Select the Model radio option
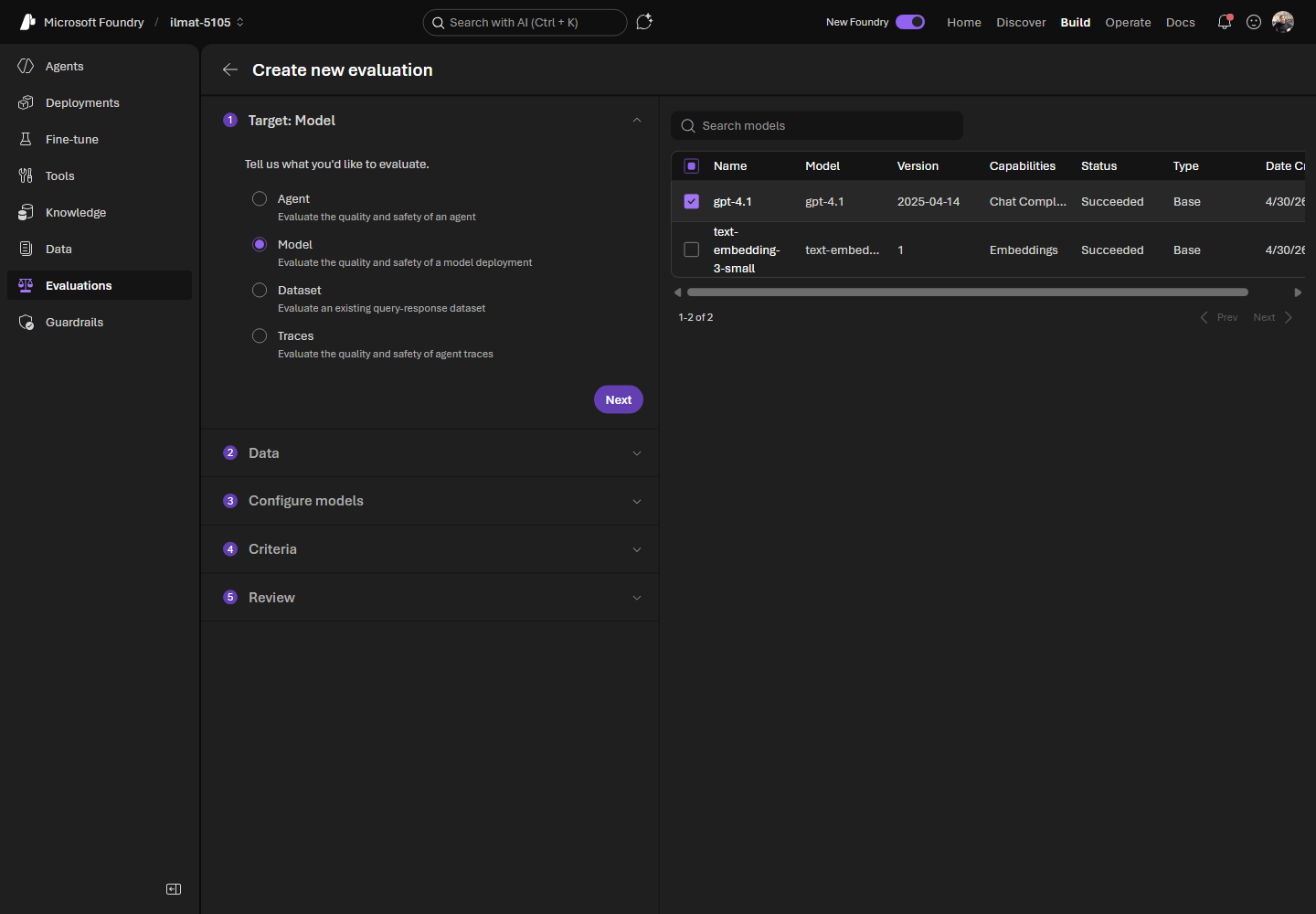This screenshot has width=1316, height=914. click(260, 244)
